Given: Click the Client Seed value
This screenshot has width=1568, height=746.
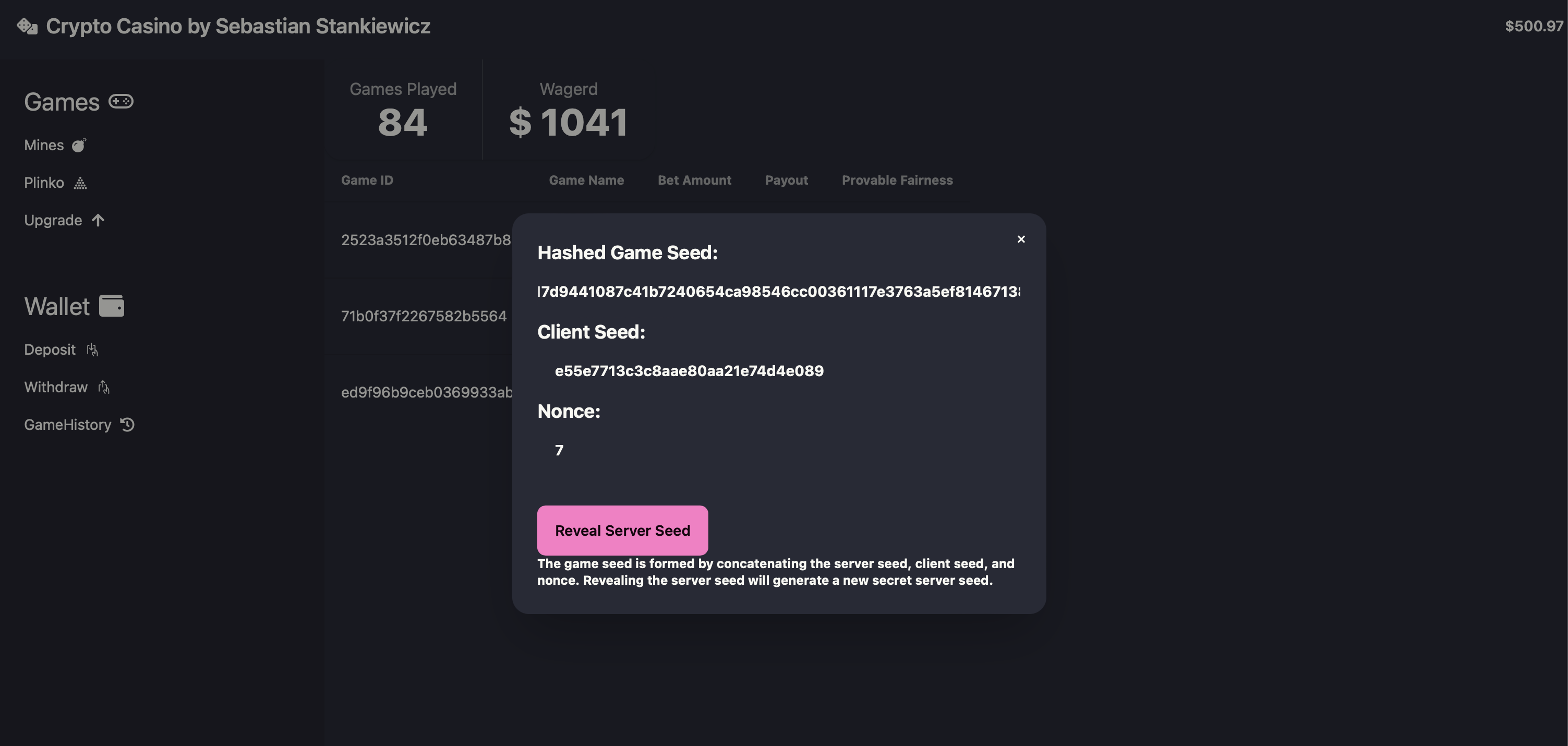Looking at the screenshot, I should 689,371.
